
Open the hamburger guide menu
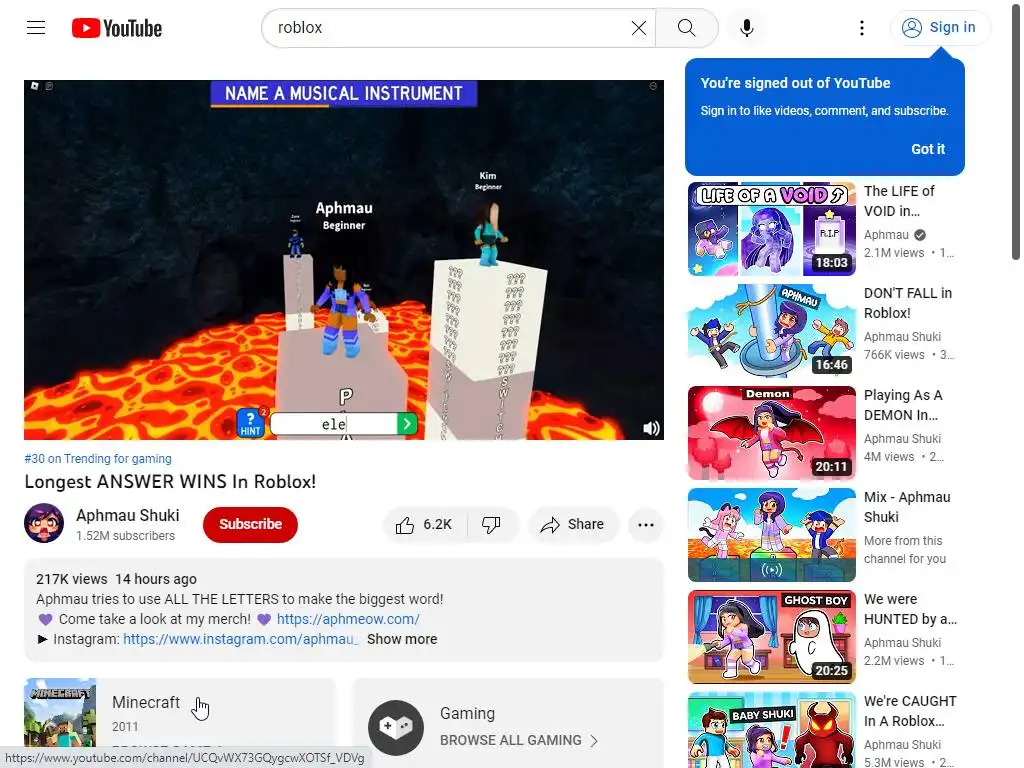[x=36, y=28]
